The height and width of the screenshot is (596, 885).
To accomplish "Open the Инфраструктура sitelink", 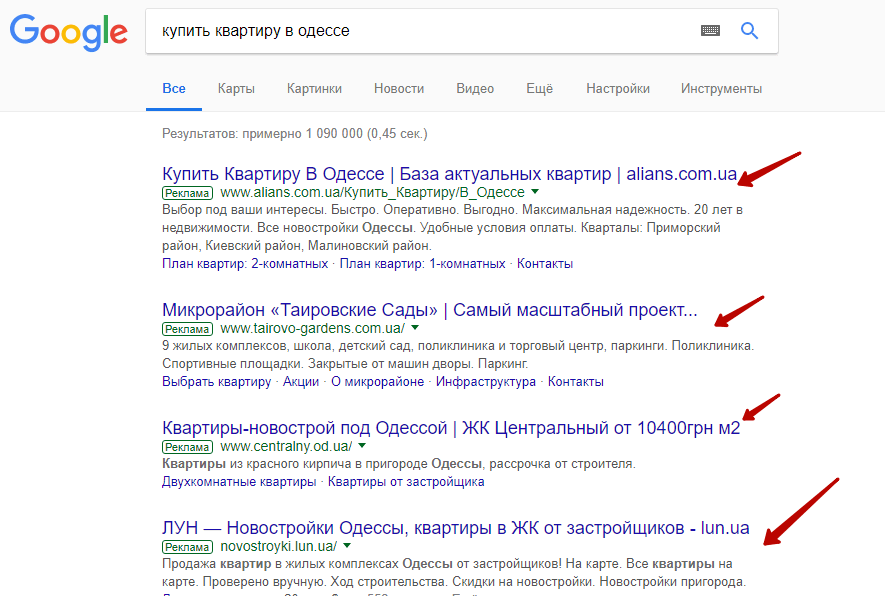I will [485, 382].
